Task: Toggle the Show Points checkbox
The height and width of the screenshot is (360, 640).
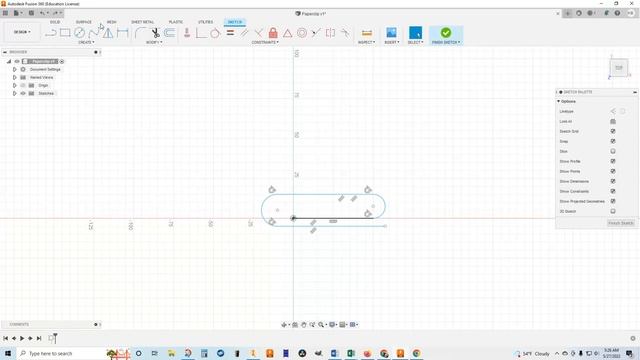Action: pos(613,171)
